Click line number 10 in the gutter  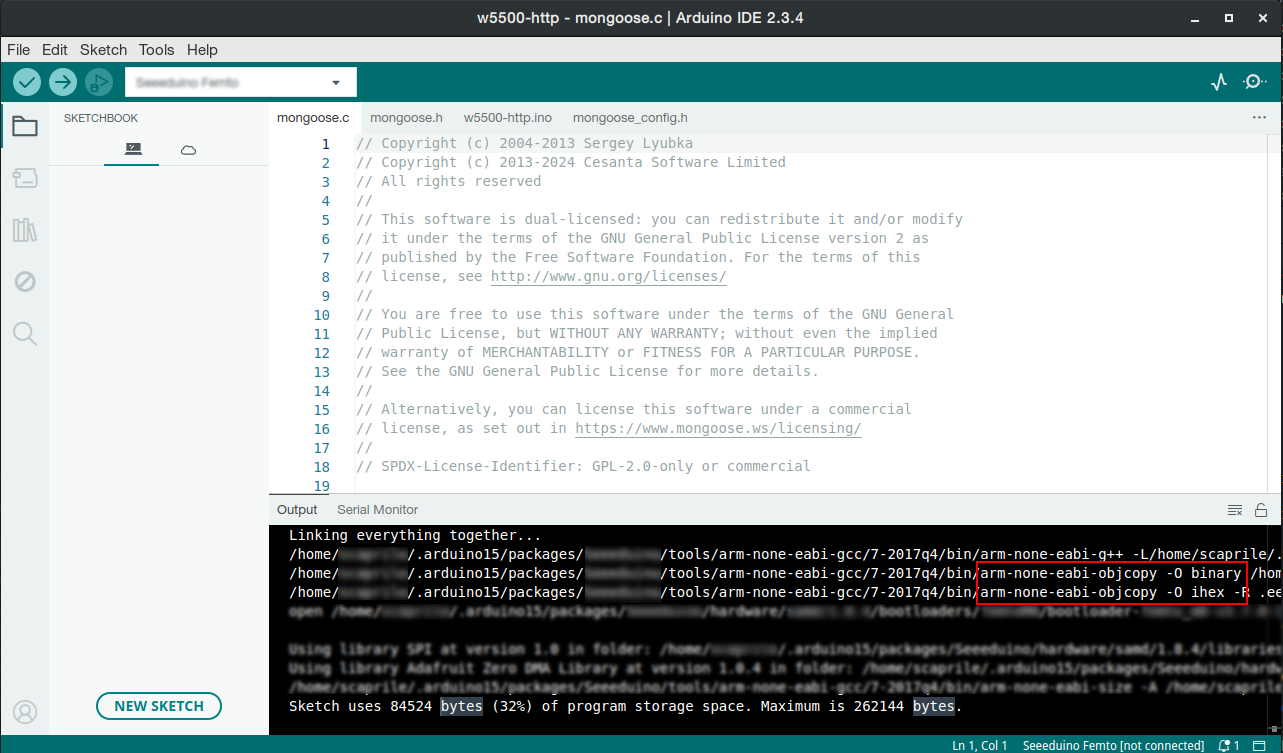(x=321, y=314)
